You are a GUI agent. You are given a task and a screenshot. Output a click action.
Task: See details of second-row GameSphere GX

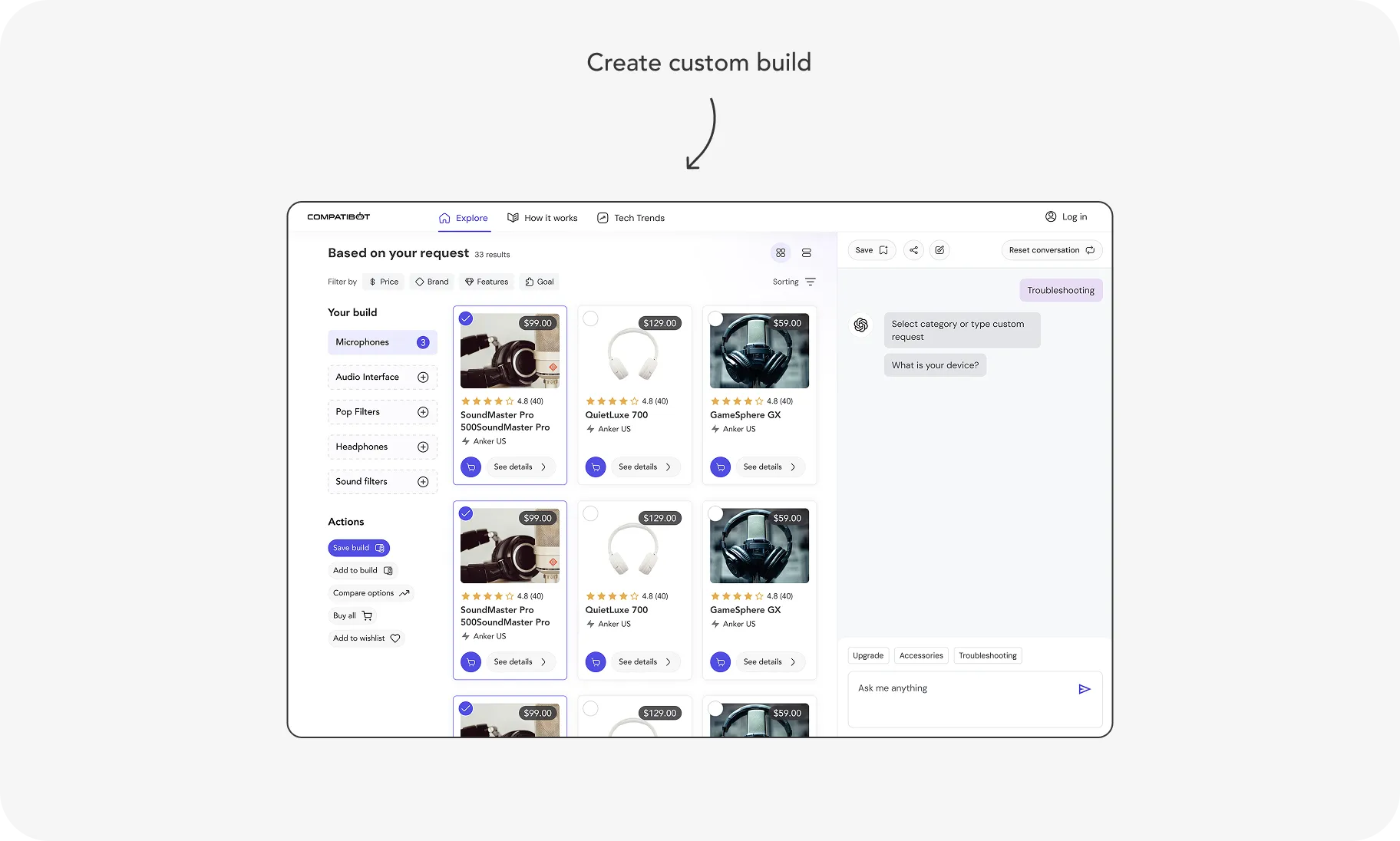[770, 661]
